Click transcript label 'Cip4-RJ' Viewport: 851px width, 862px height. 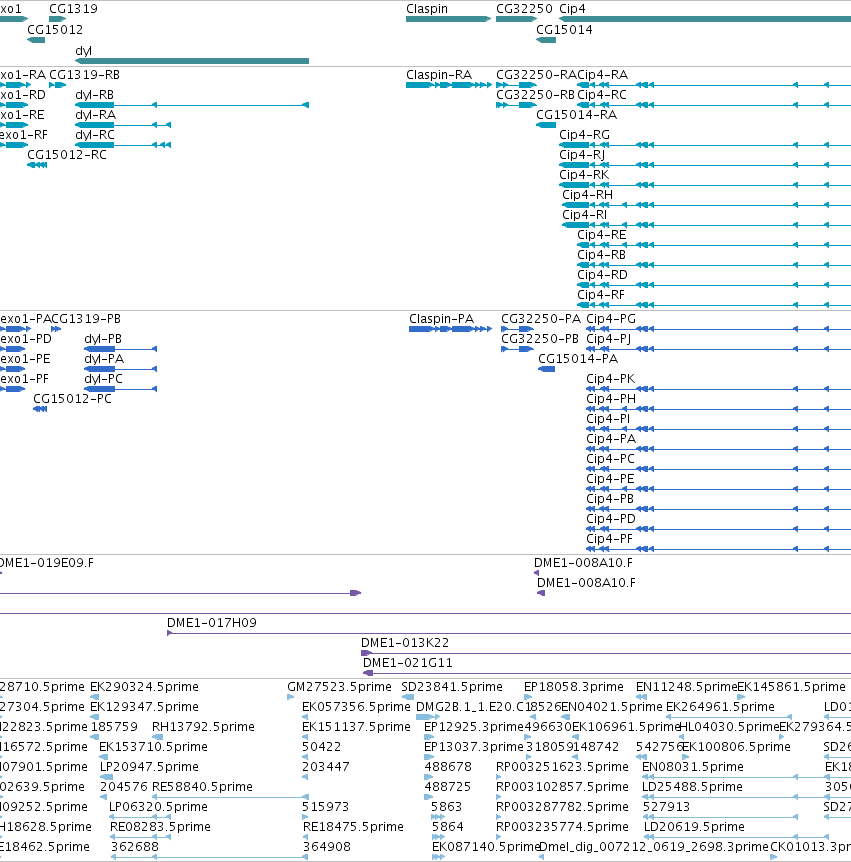pos(582,155)
